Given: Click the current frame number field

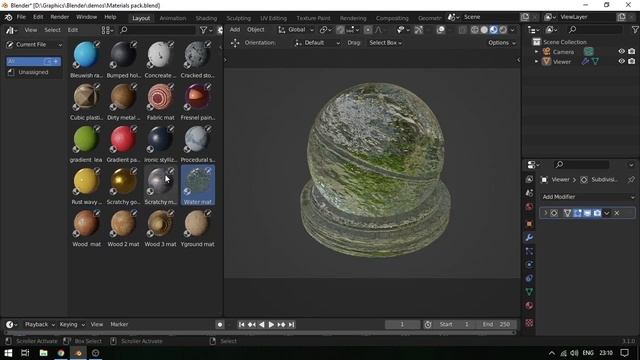Looking at the screenshot, I should point(402,324).
